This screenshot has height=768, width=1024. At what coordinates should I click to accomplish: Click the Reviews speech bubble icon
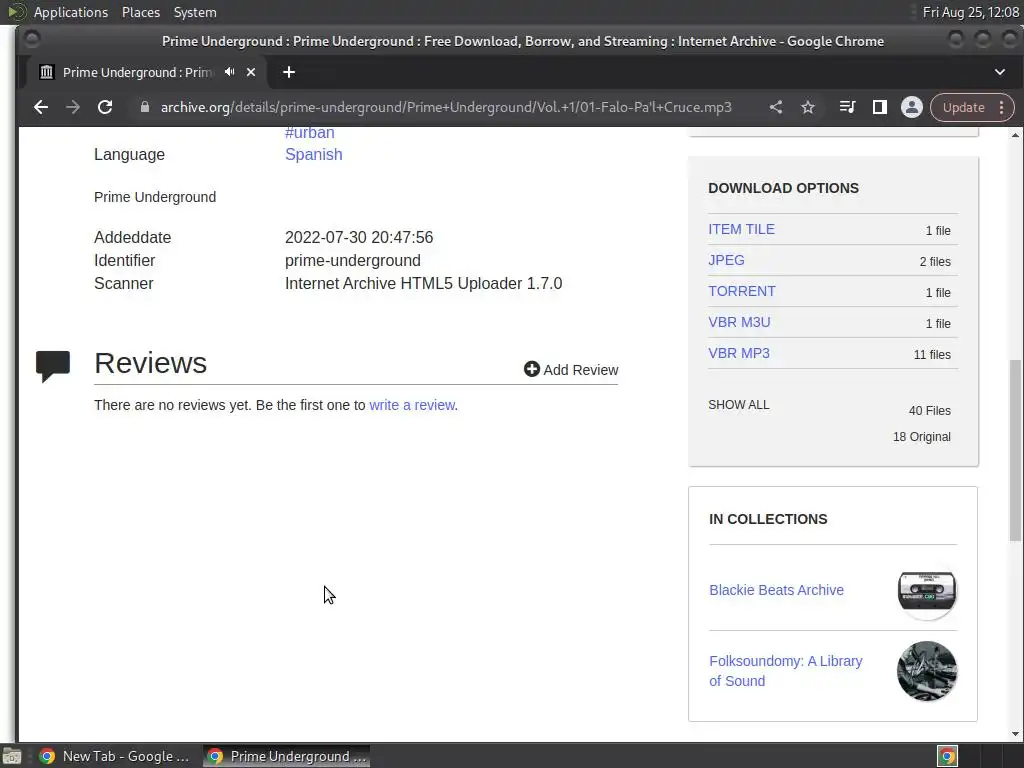(x=53, y=366)
